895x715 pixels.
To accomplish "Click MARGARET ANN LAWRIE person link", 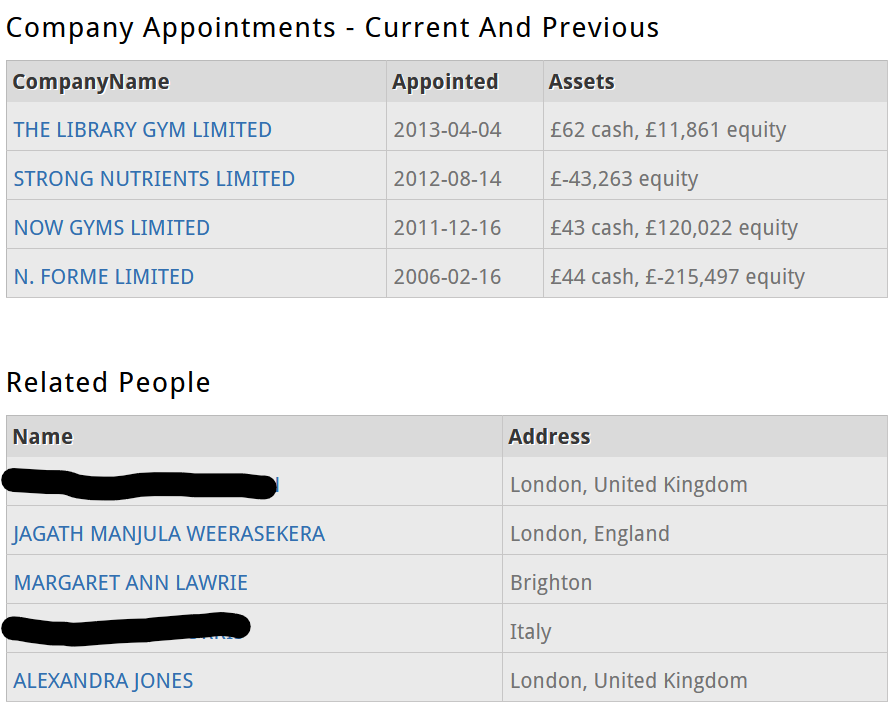I will [130, 583].
